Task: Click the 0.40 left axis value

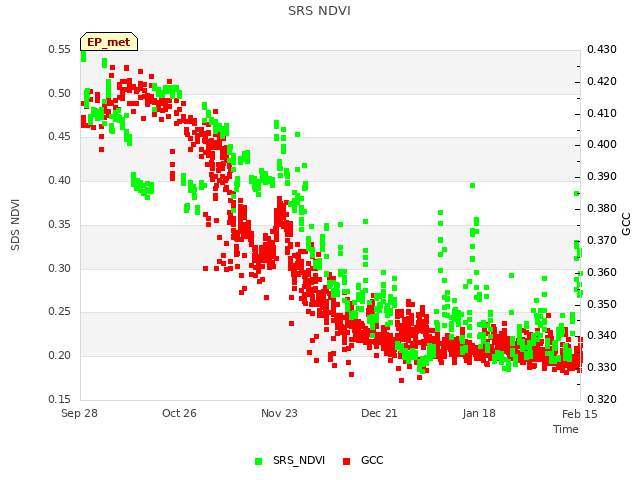Action: 60,180
